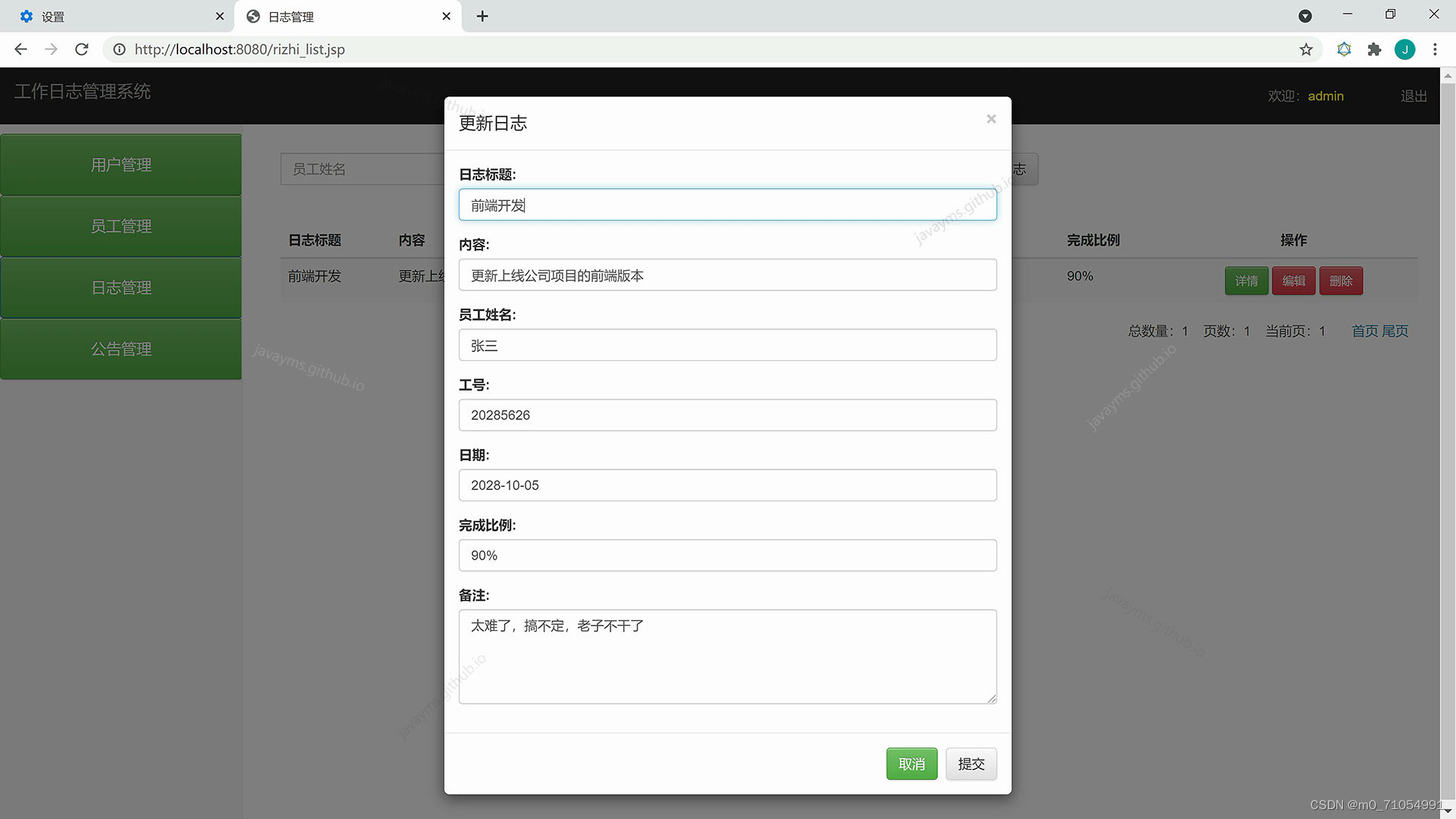Reload the page with refresh icon
The width and height of the screenshot is (1456, 819).
[x=82, y=49]
